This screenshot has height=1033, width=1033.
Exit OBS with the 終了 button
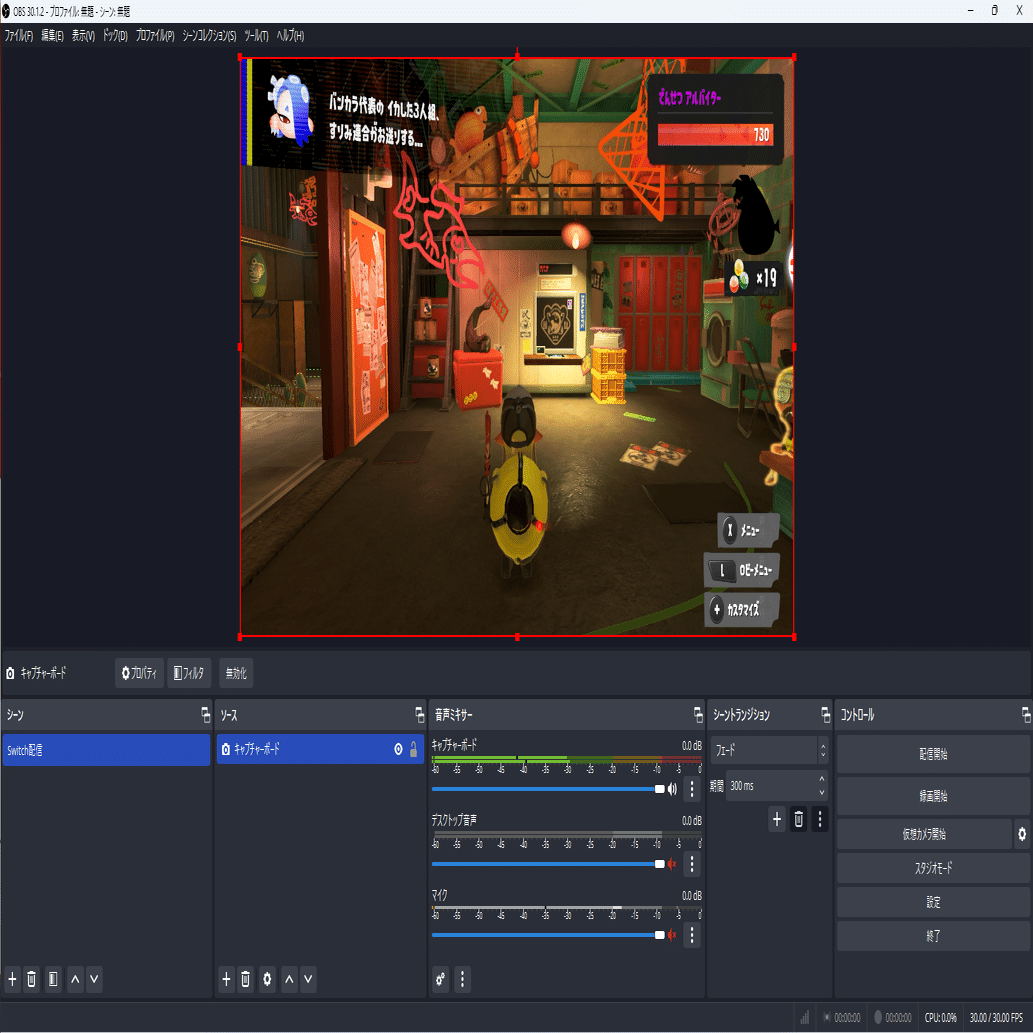click(933, 936)
